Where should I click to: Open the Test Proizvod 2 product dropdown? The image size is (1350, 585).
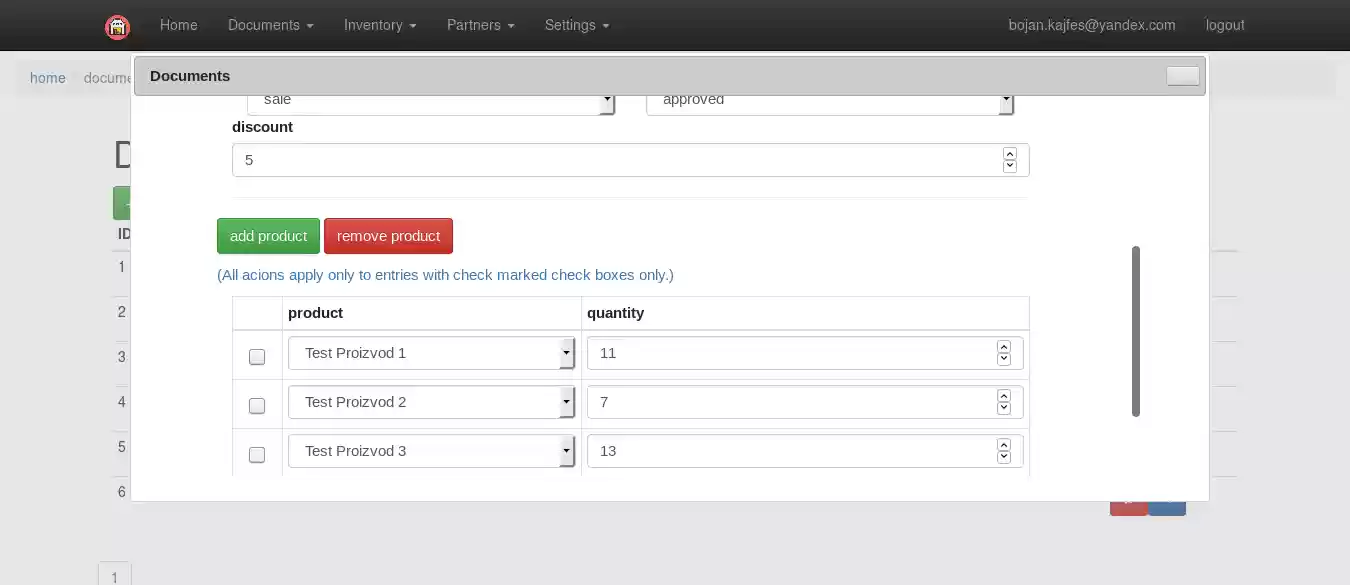pyautogui.click(x=566, y=401)
